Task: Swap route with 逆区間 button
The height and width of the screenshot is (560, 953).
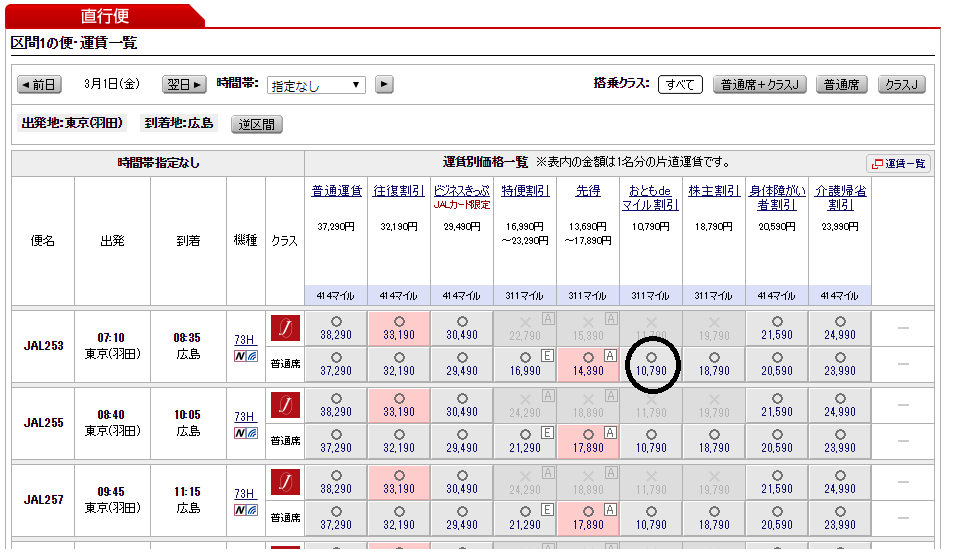Action: (x=256, y=125)
